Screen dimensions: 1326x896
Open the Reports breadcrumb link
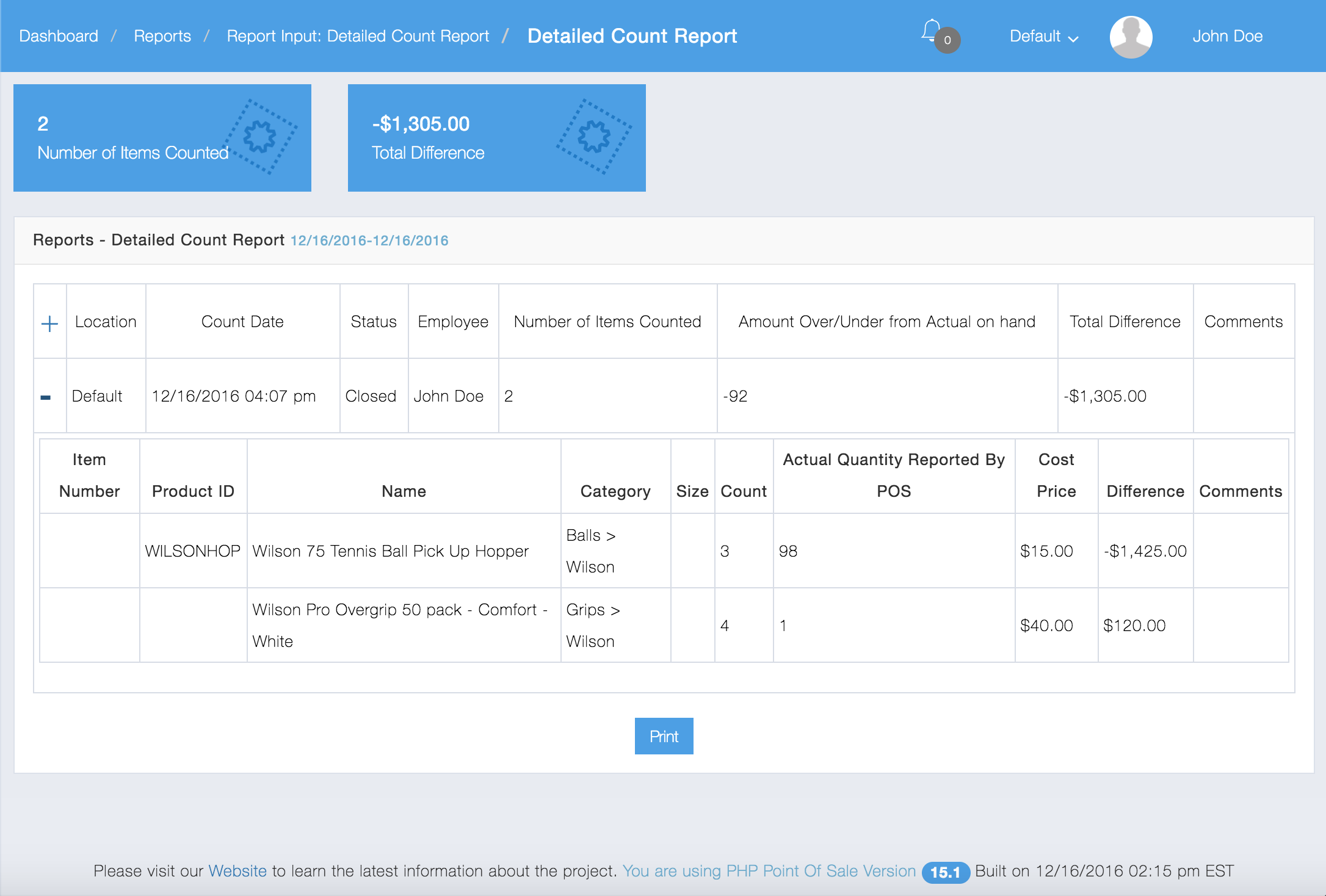pos(162,37)
